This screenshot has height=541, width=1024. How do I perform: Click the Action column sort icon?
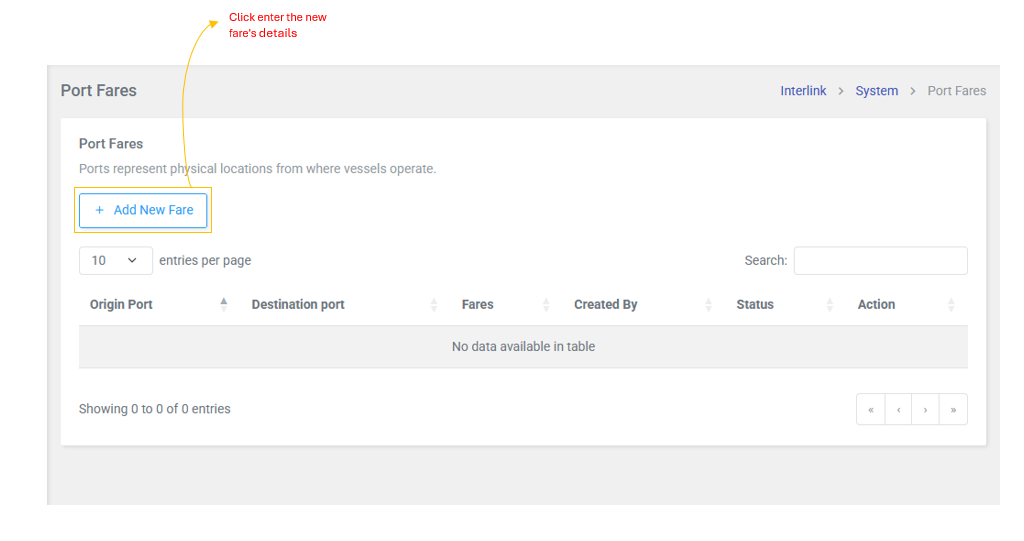[x=950, y=305]
